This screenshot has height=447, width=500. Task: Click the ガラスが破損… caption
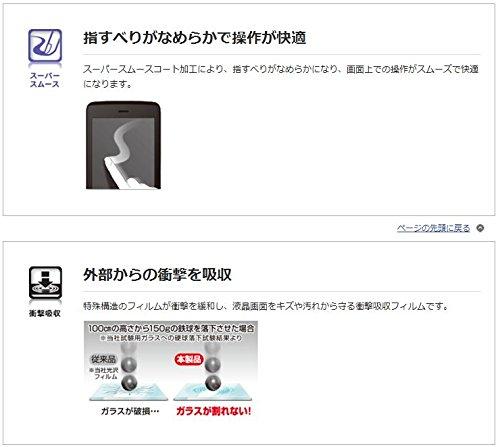click(x=130, y=411)
